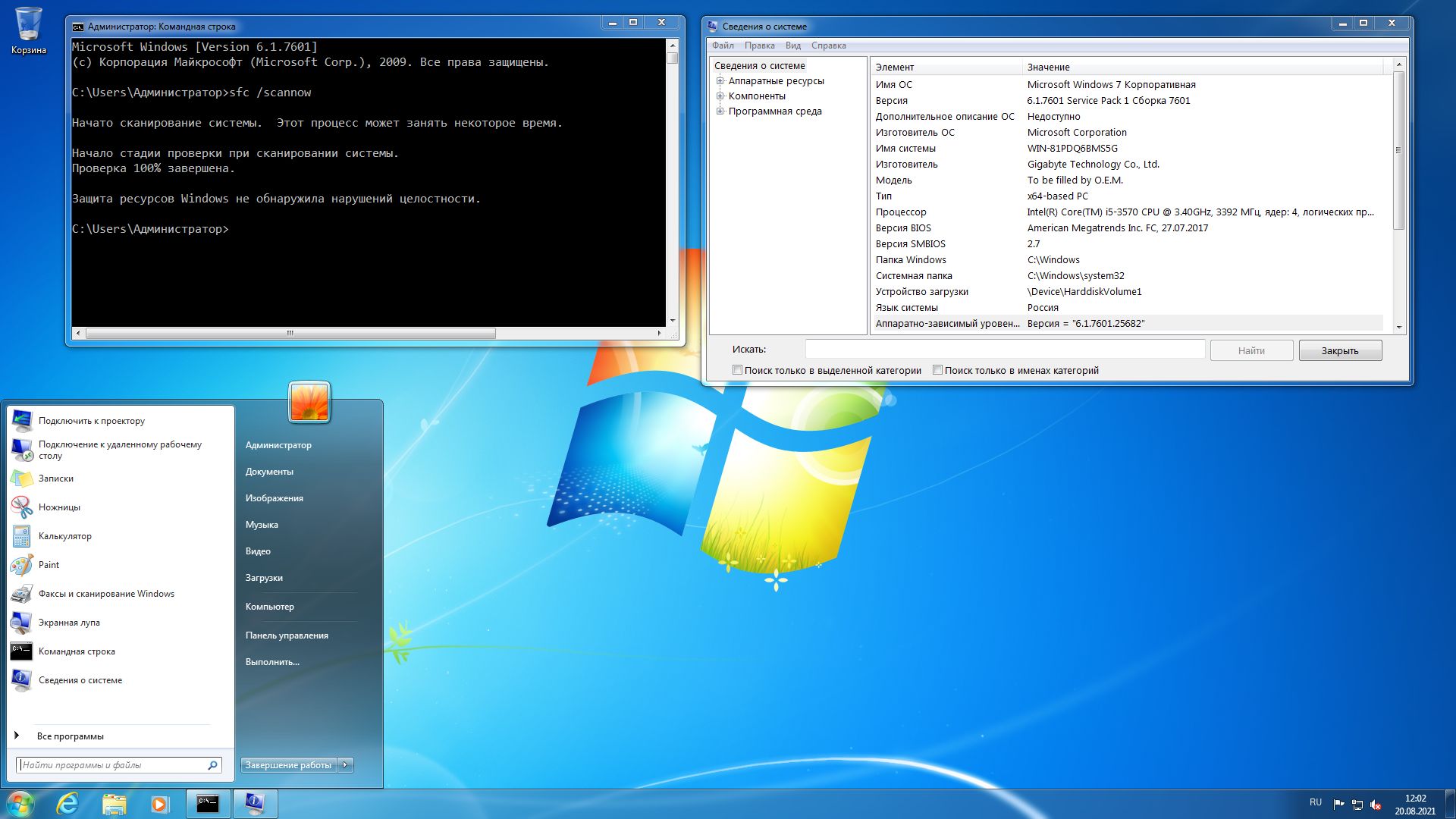Click the Закрыть button in System Information
Viewport: 1456px width, 819px height.
pyautogui.click(x=1339, y=350)
